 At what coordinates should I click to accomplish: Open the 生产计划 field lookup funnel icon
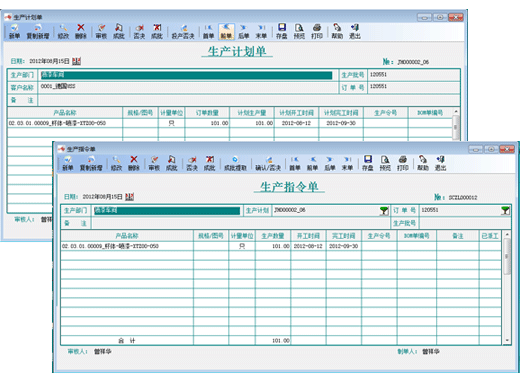point(384,211)
